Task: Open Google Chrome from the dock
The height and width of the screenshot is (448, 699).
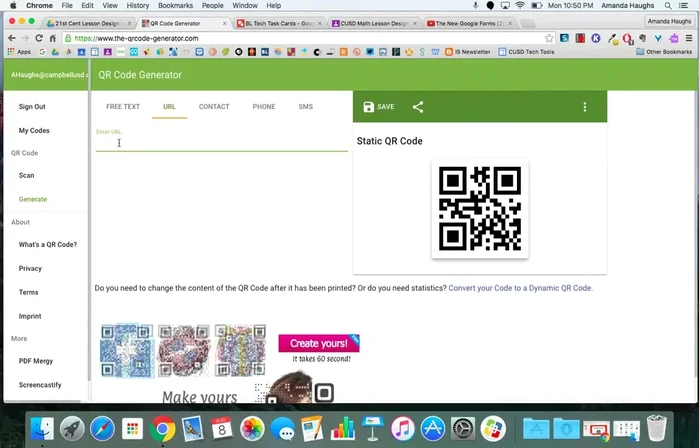Action: pyautogui.click(x=163, y=429)
